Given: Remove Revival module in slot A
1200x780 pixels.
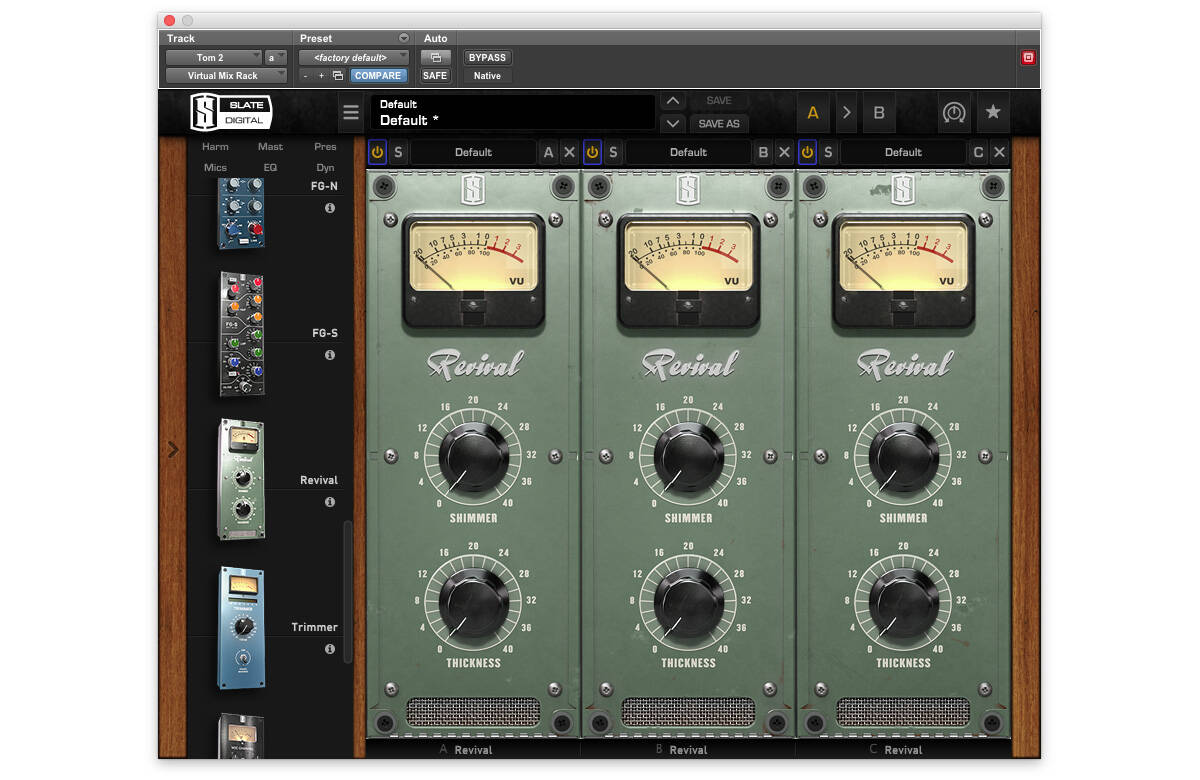Looking at the screenshot, I should click(569, 152).
